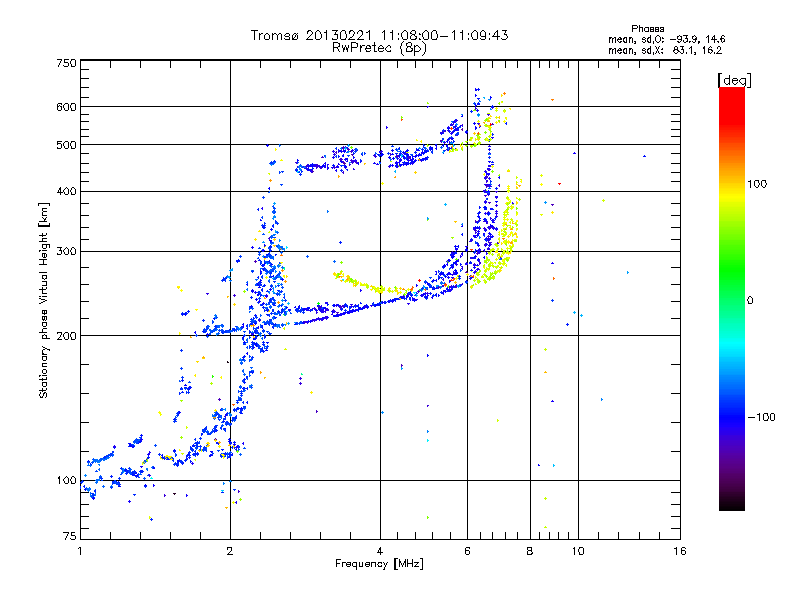Click the '[deg]' colorbar unit label

point(734,80)
